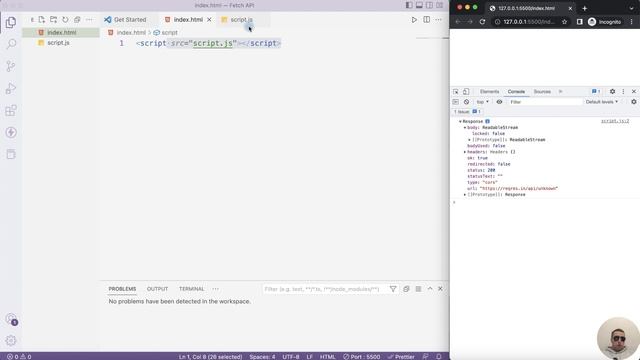This screenshot has height=360, width=640.
Task: Toggle primary sidebar layout icon in title bar
Action: pyautogui.click(x=409, y=5)
